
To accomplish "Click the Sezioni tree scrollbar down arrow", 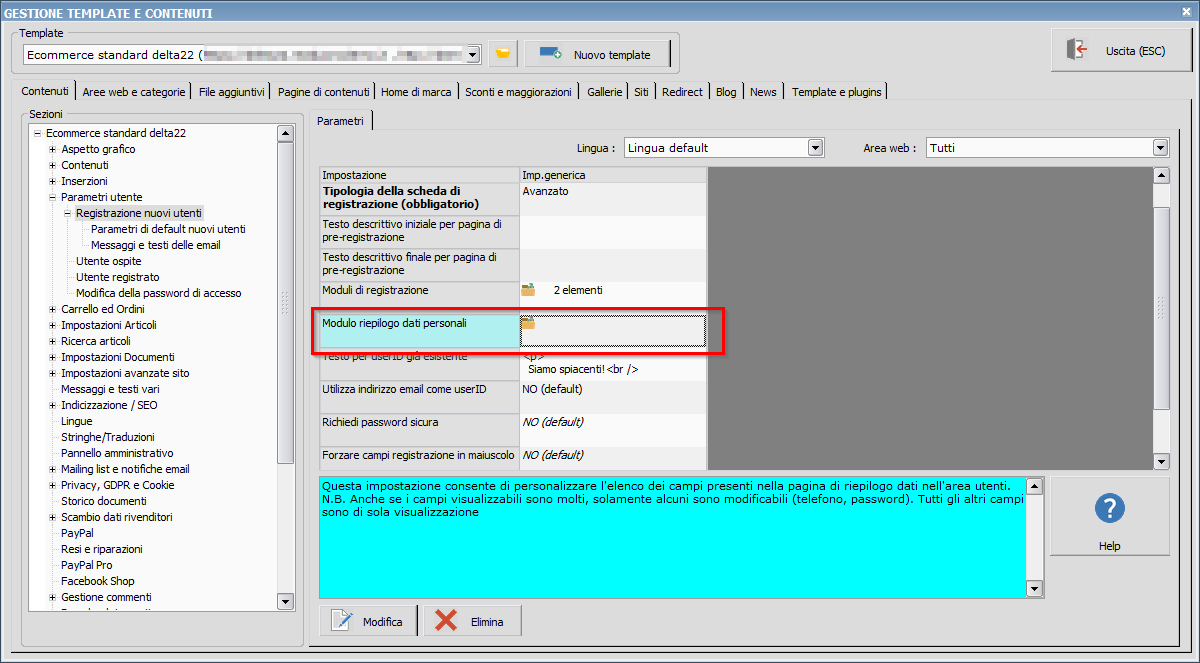I will [x=285, y=601].
